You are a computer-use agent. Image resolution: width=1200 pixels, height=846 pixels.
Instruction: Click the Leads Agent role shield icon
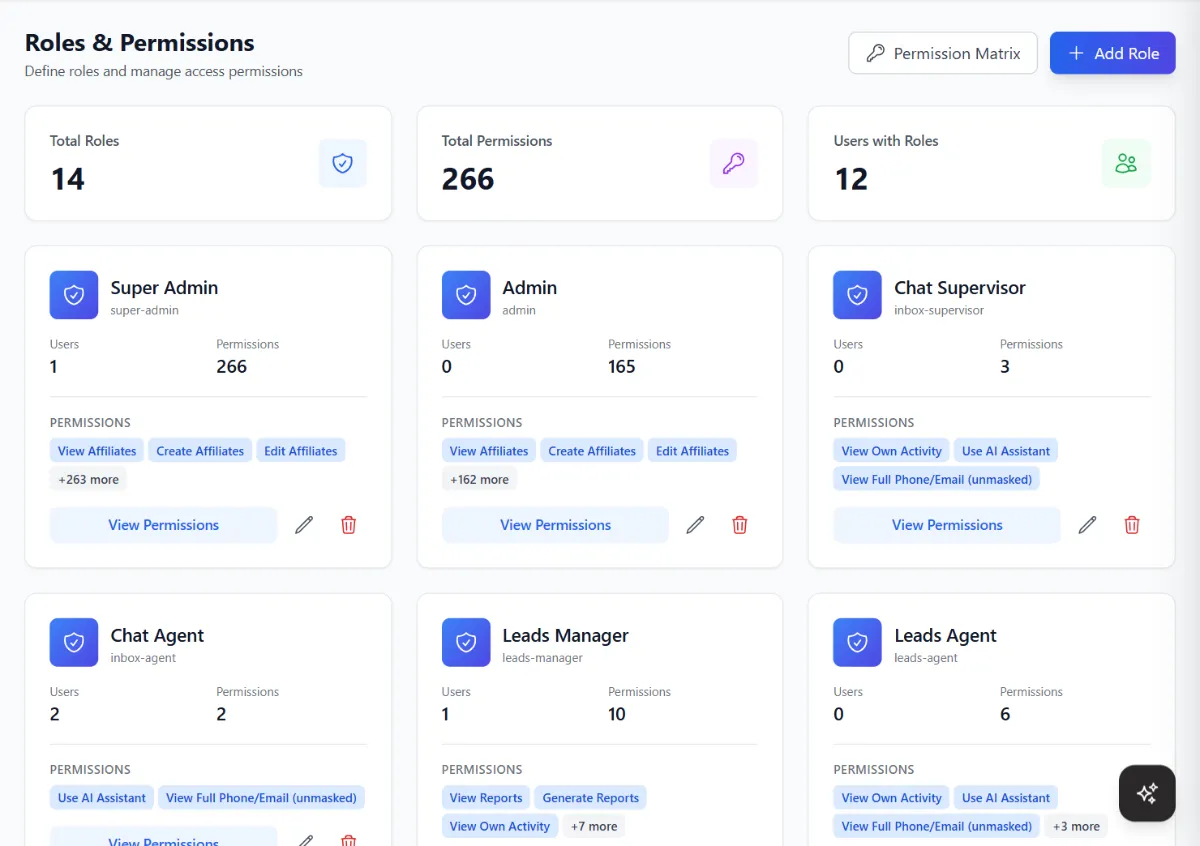[857, 642]
